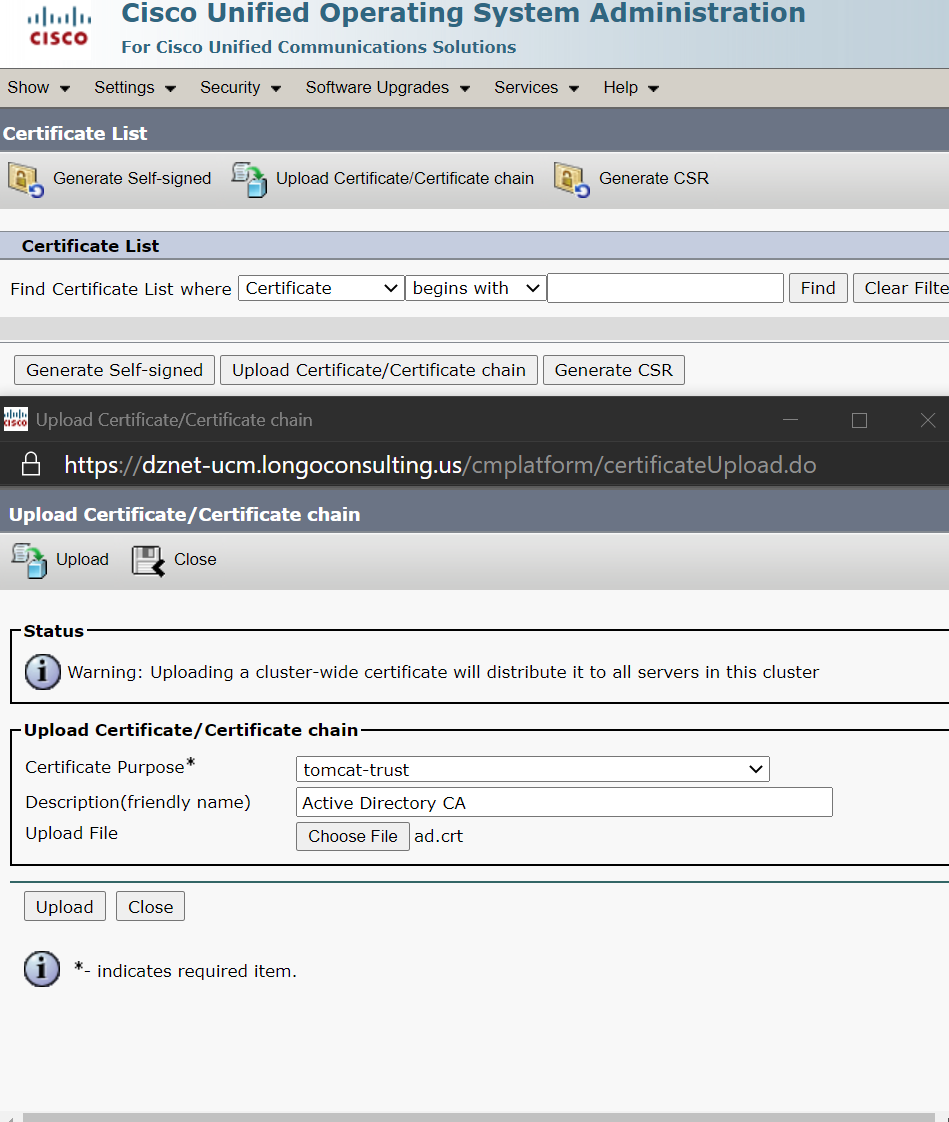Click the 'Upload File' label

72,834
